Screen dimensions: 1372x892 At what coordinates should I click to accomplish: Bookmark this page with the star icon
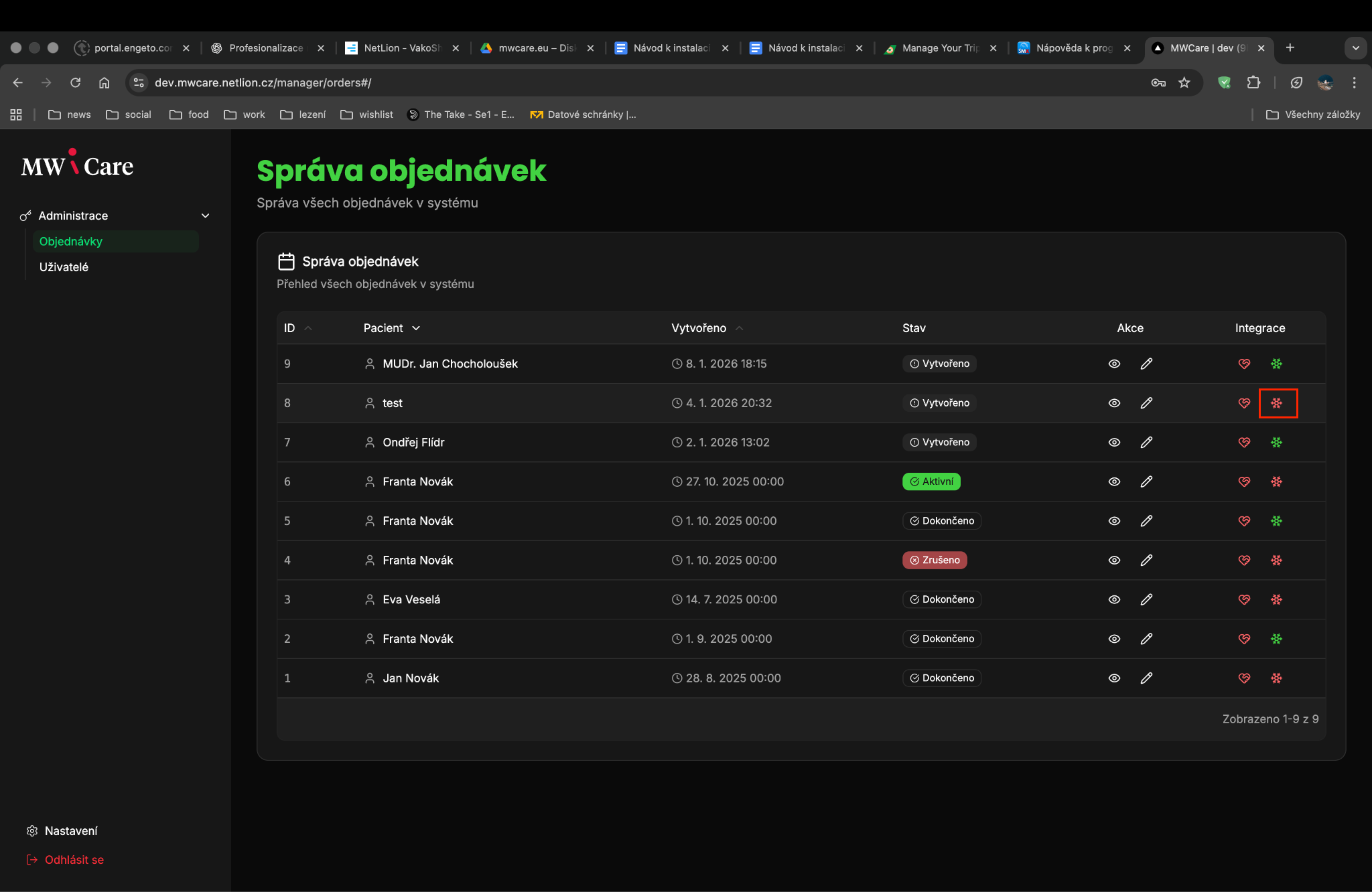click(1184, 82)
